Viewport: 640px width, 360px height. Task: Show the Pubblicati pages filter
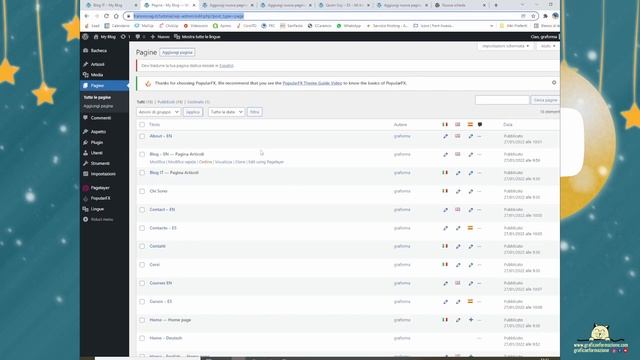click(x=170, y=102)
